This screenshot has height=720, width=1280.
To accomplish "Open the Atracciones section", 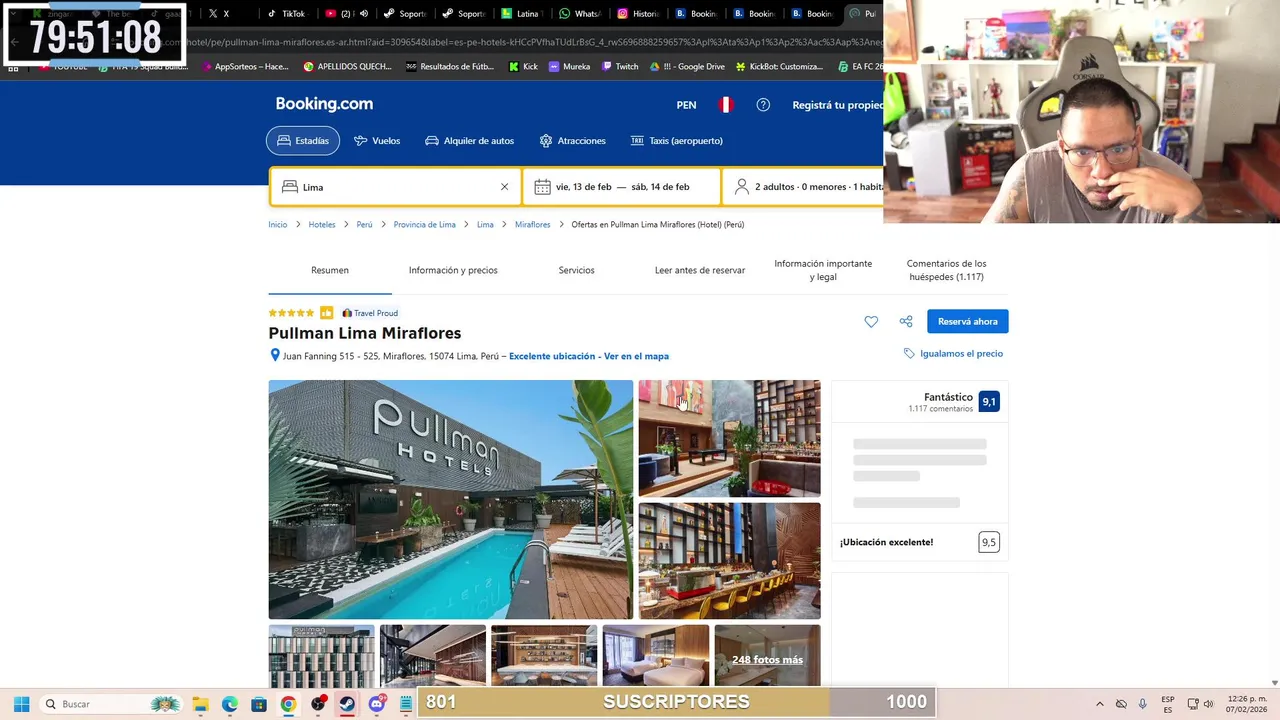I will 572,141.
